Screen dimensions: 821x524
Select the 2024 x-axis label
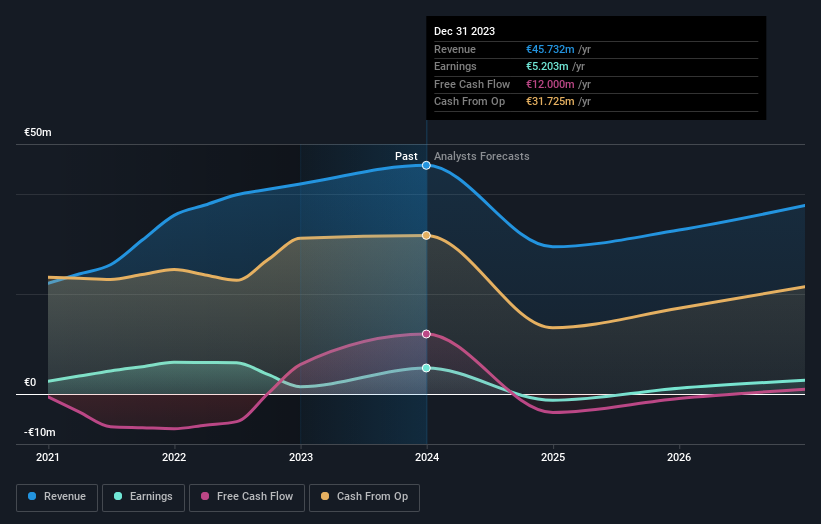427,457
